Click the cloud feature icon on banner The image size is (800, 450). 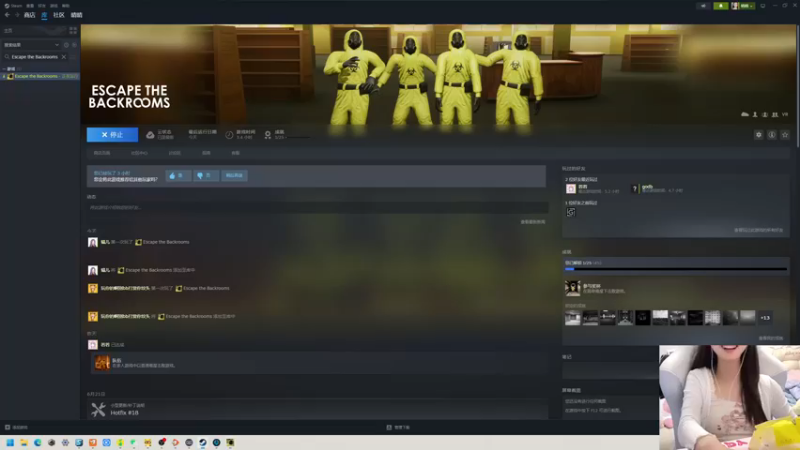[745, 114]
